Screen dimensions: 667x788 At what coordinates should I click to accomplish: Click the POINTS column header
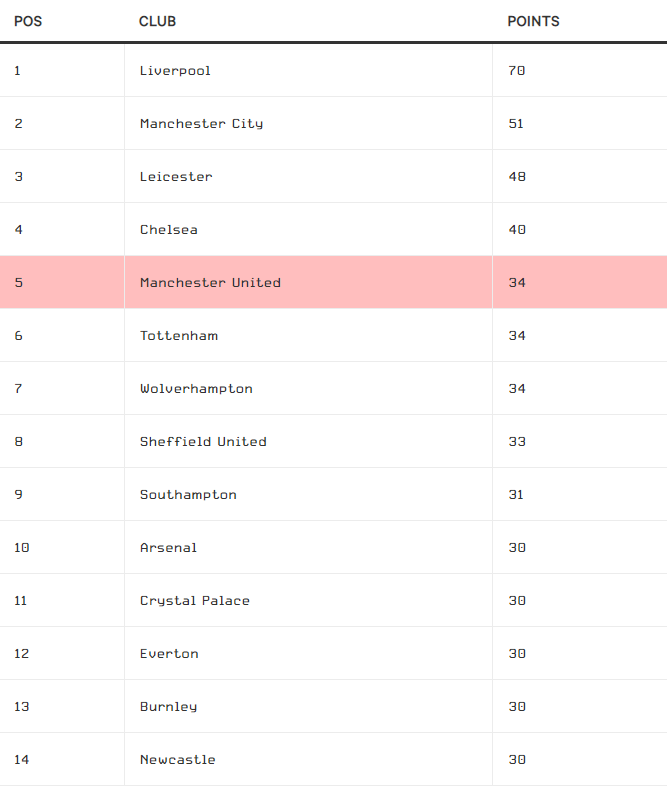(x=533, y=21)
